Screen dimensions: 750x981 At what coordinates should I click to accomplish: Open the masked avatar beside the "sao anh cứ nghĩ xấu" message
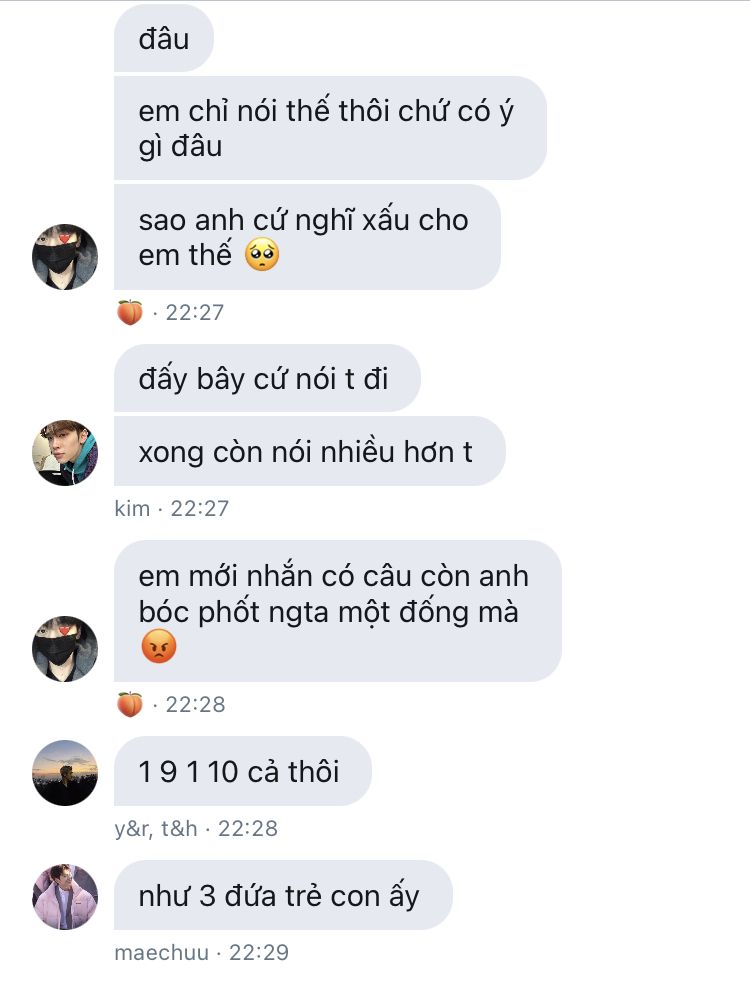click(x=65, y=257)
